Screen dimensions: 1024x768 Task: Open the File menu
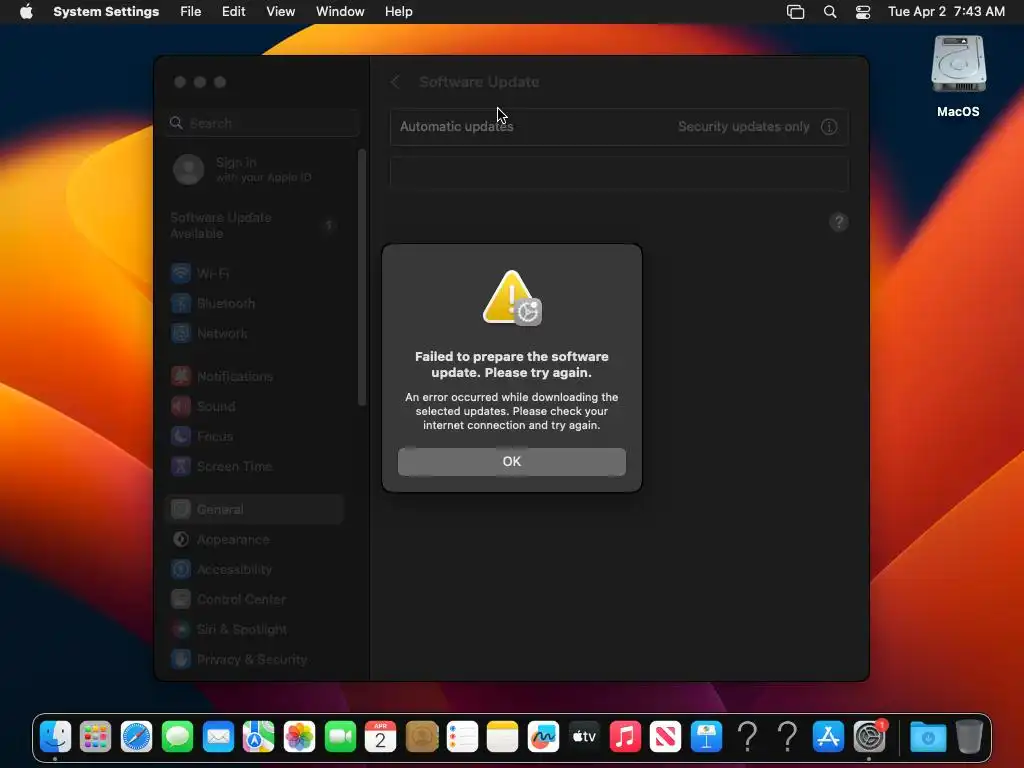pyautogui.click(x=191, y=12)
